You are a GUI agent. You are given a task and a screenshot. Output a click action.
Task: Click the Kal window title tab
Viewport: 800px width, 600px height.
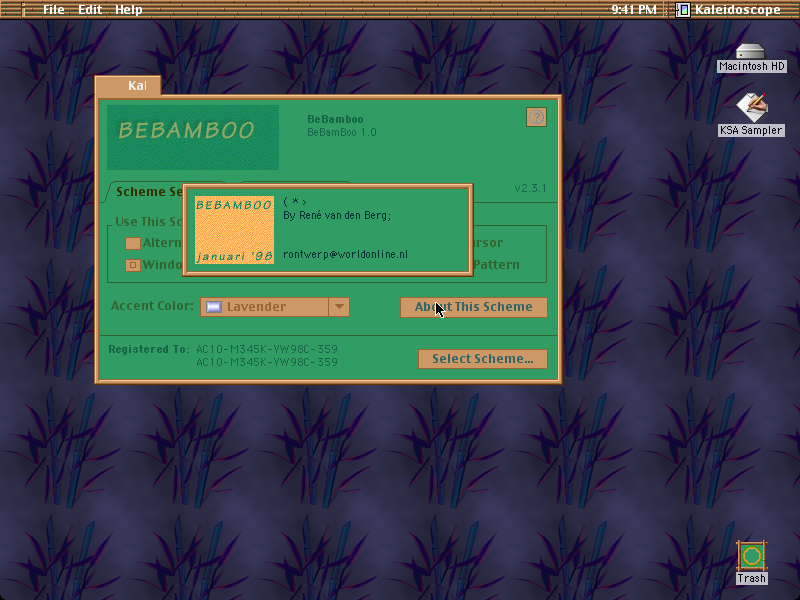click(129, 86)
